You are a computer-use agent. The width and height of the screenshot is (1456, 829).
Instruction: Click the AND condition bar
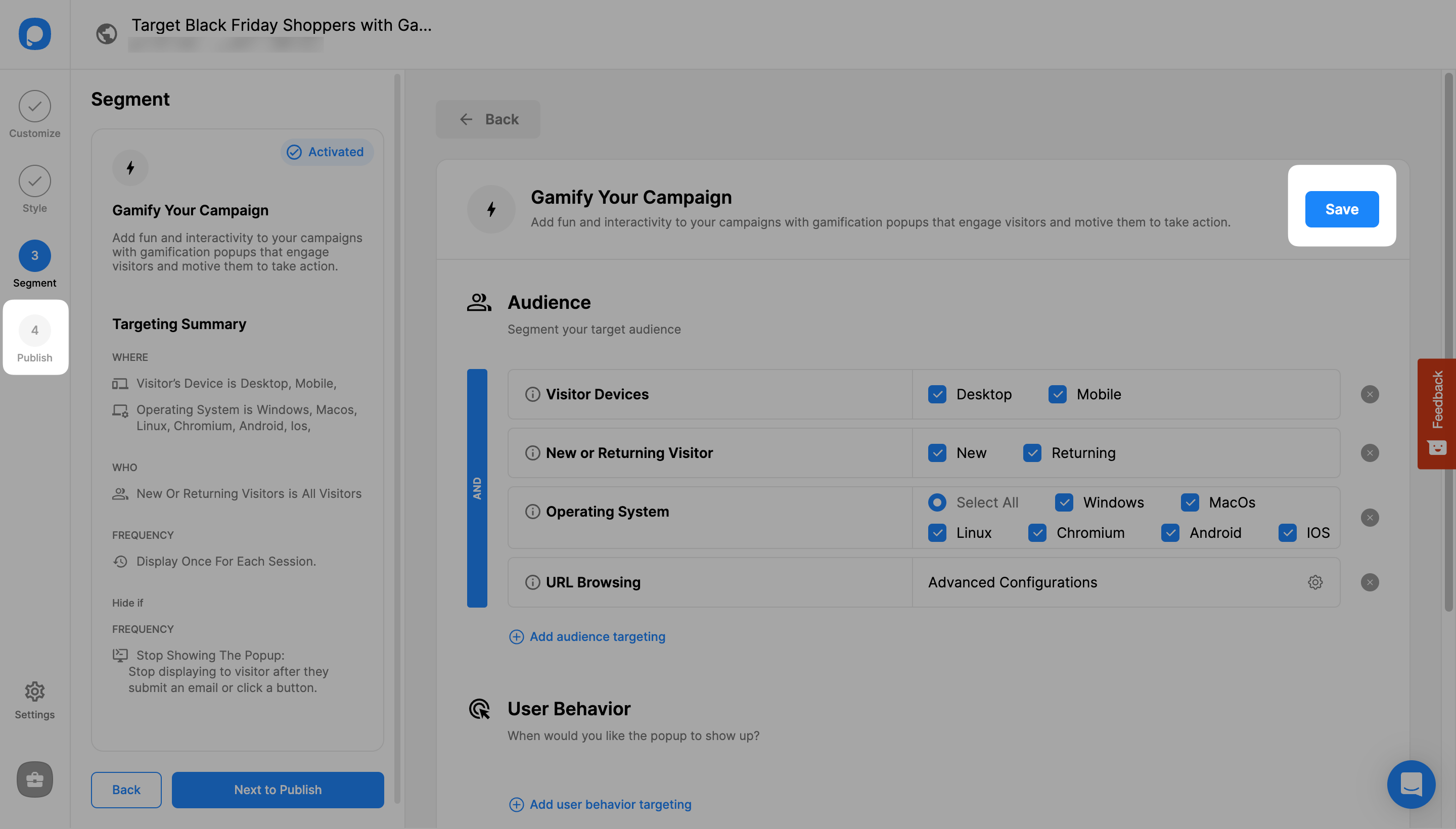point(477,488)
